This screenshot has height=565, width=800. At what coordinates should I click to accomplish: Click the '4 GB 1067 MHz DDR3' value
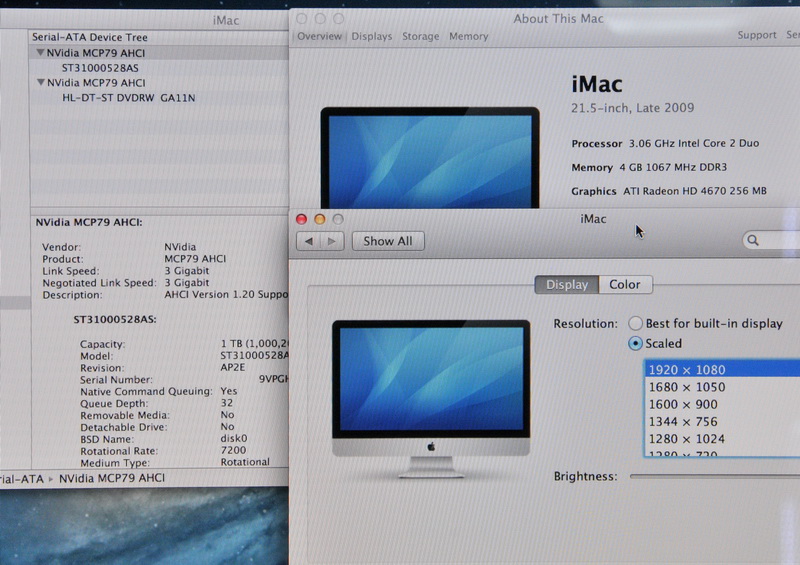(673, 167)
